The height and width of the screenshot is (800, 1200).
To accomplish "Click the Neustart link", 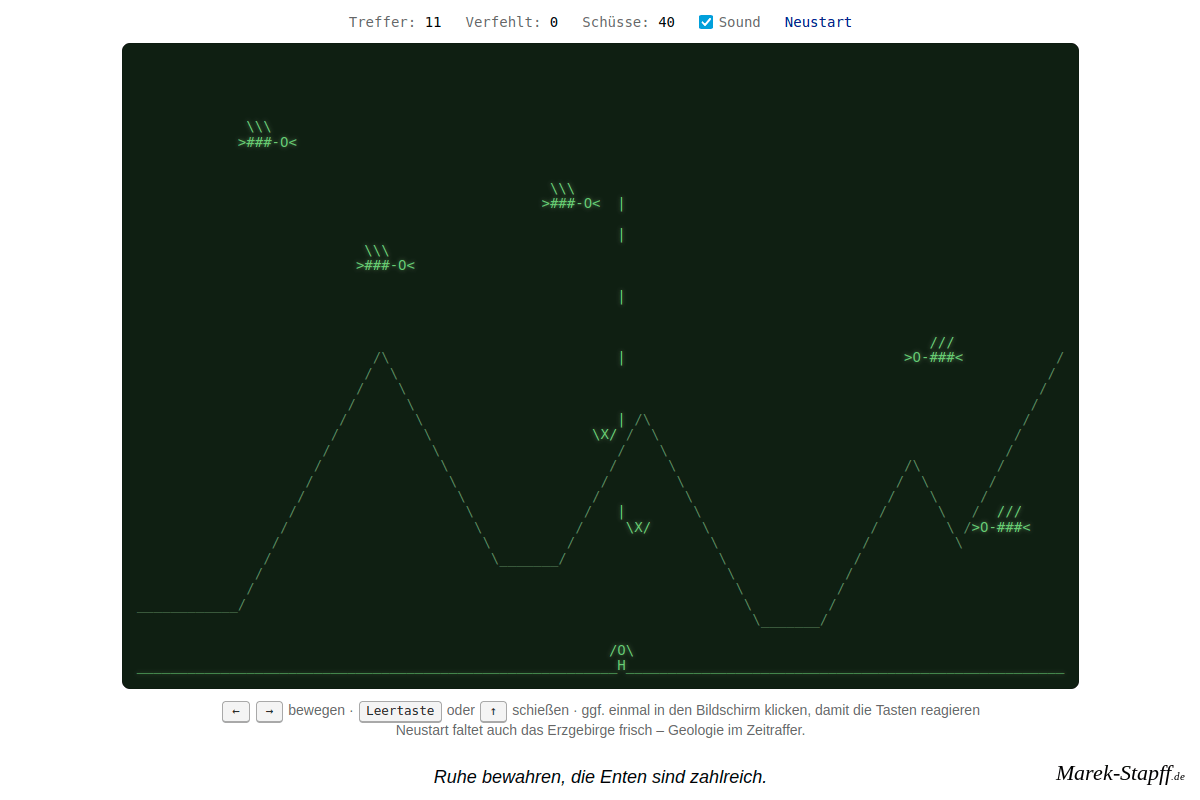I will click(x=818, y=22).
